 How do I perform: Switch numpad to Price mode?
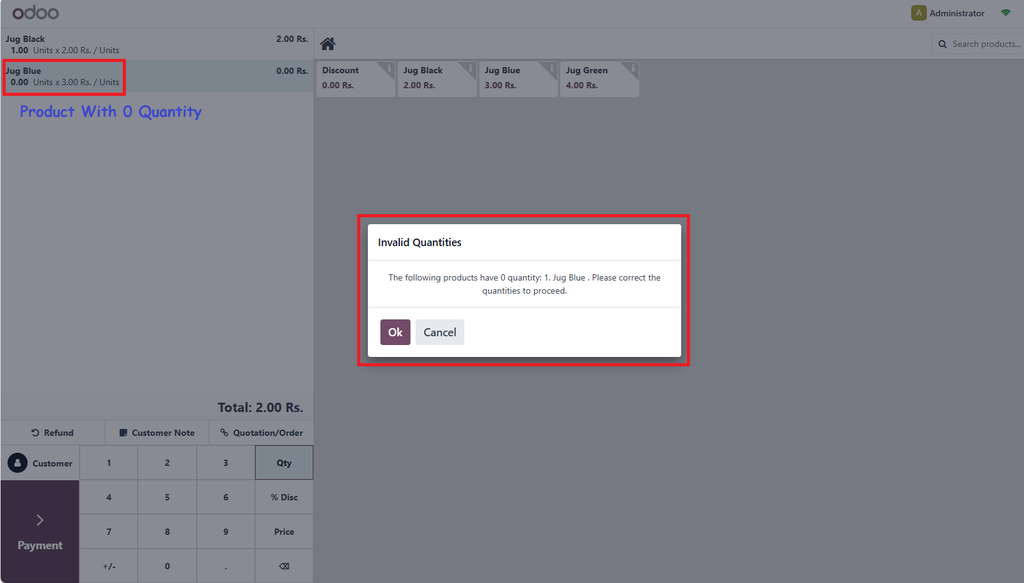[x=284, y=531]
